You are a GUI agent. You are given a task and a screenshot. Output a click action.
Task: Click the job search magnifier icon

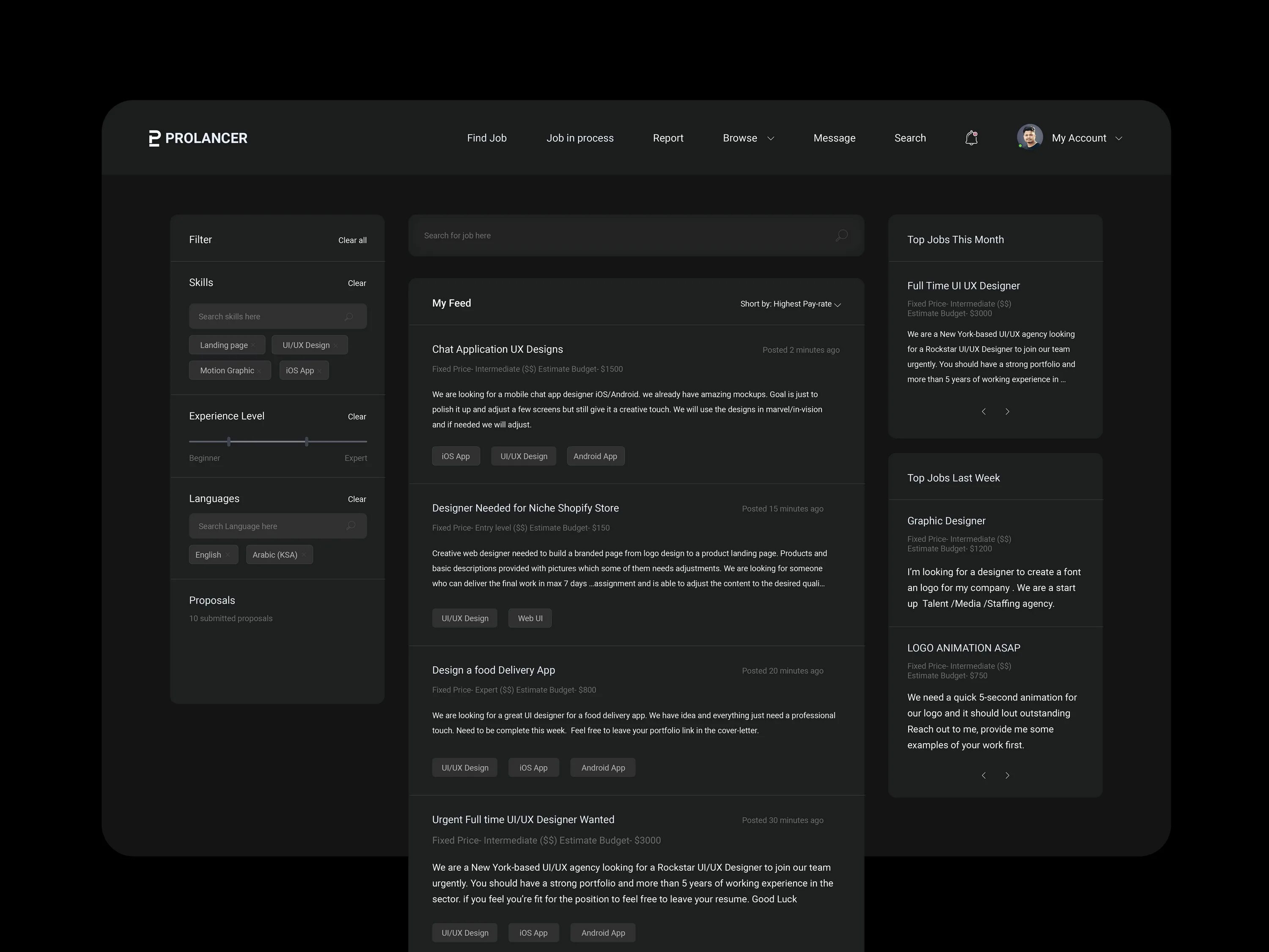click(841, 236)
